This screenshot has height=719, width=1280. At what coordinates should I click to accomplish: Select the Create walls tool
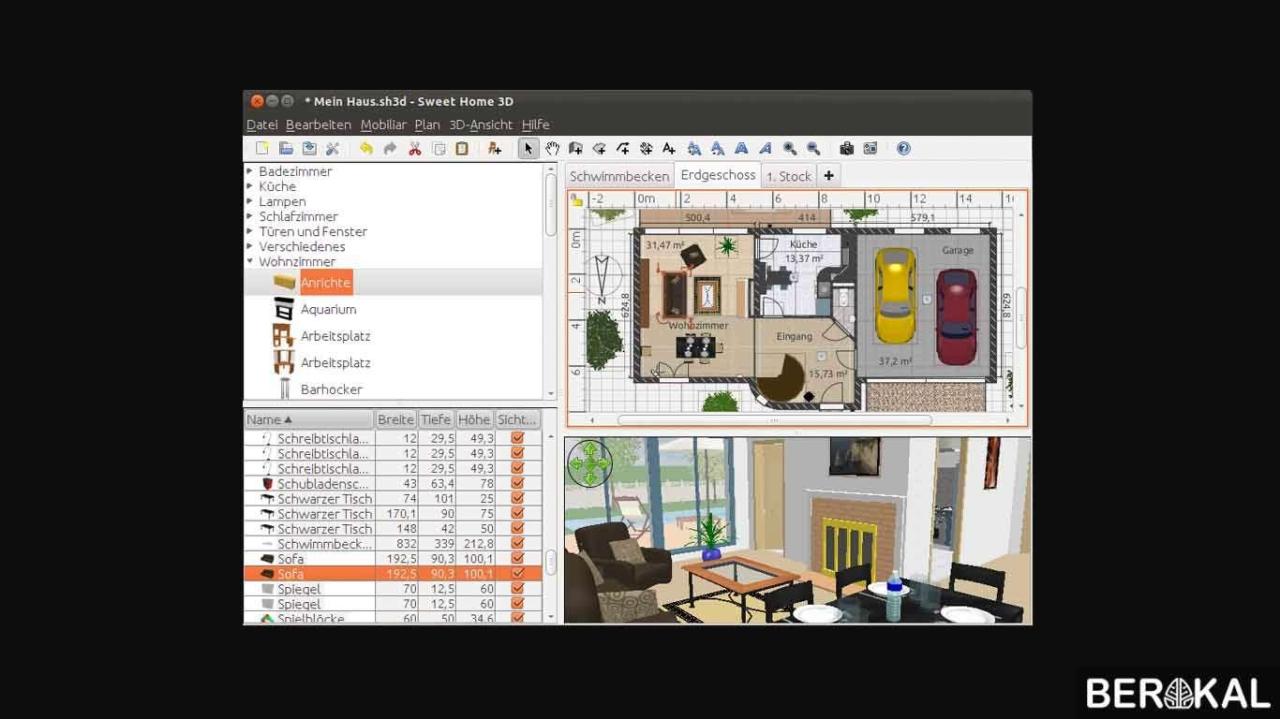(575, 148)
